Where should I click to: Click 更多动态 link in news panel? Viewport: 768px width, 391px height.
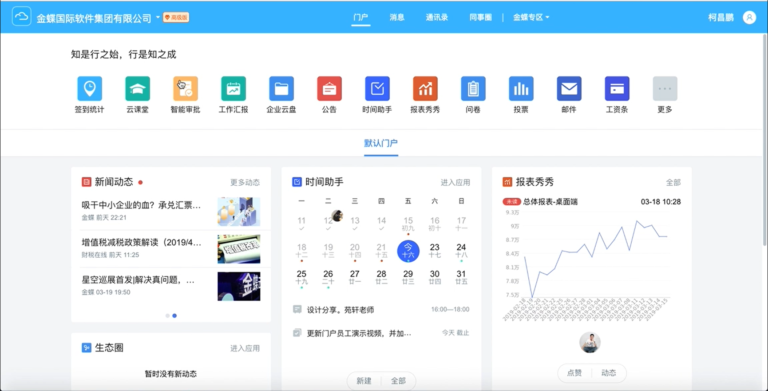(x=245, y=183)
